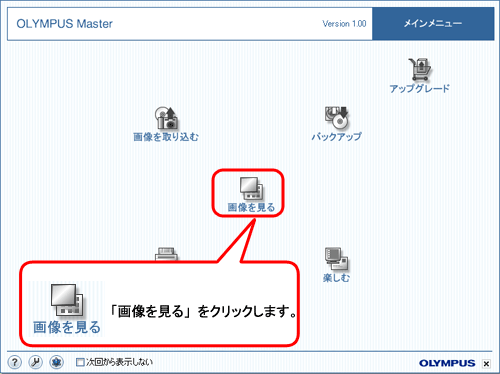Click the 画像を取り込む camera import icon
Viewport: 500px width, 374px height.
[x=166, y=118]
